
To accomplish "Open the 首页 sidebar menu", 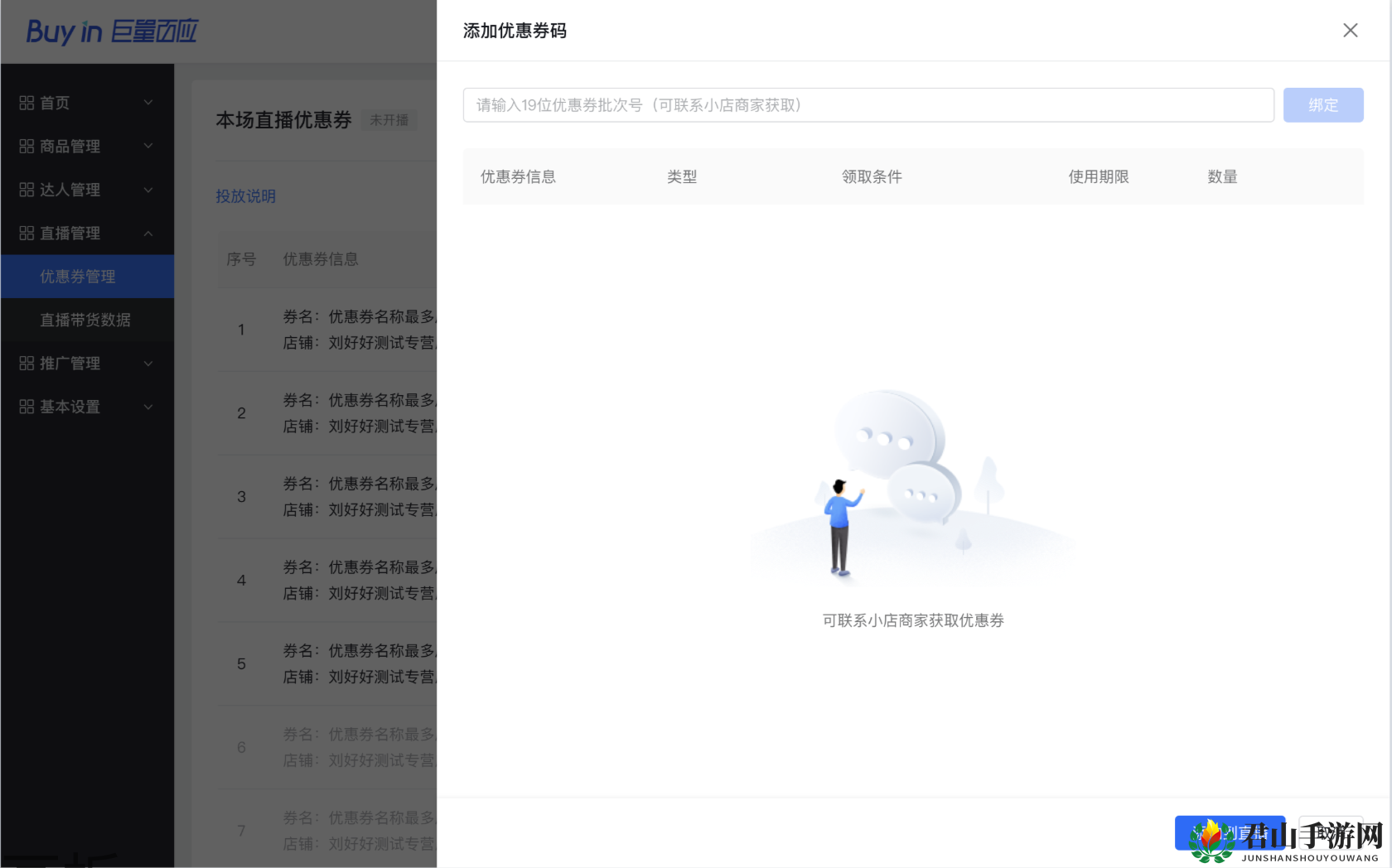I will point(87,103).
